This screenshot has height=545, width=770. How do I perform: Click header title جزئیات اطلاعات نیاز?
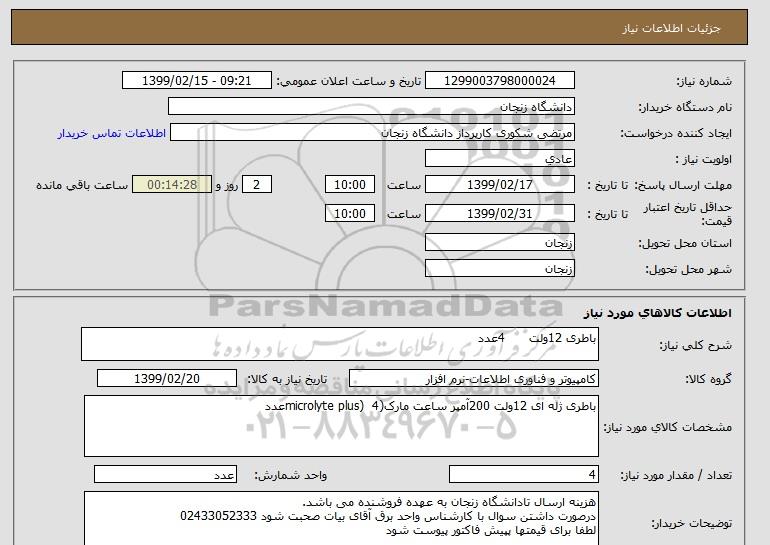671,28
